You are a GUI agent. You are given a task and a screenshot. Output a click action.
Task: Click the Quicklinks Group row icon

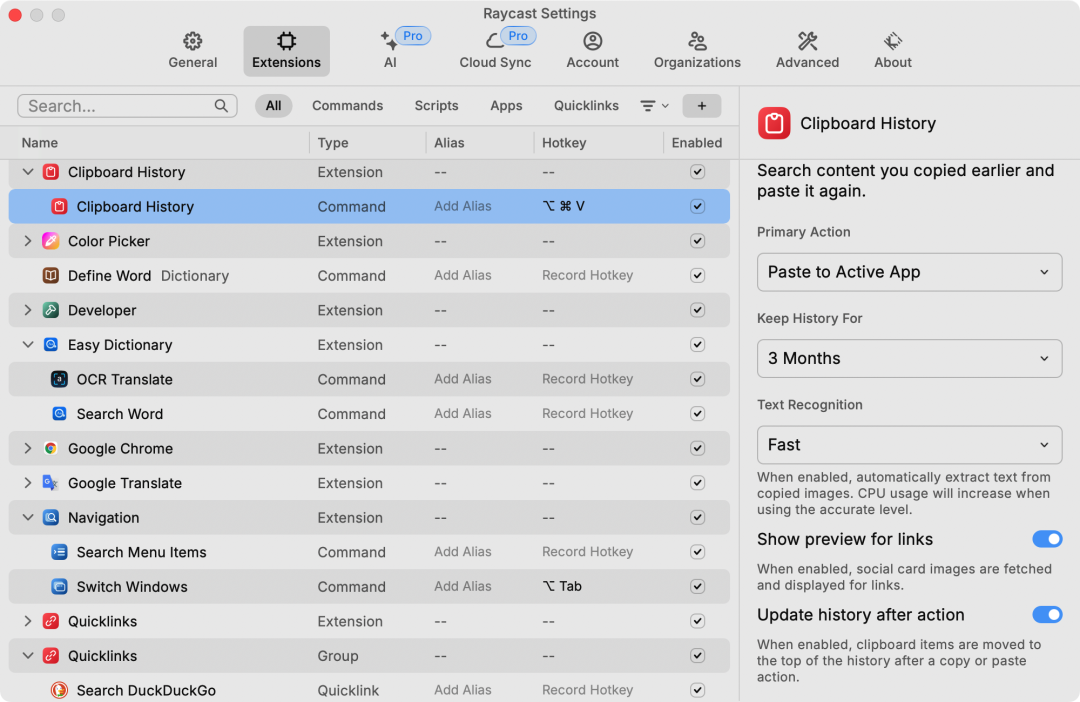click(x=51, y=655)
